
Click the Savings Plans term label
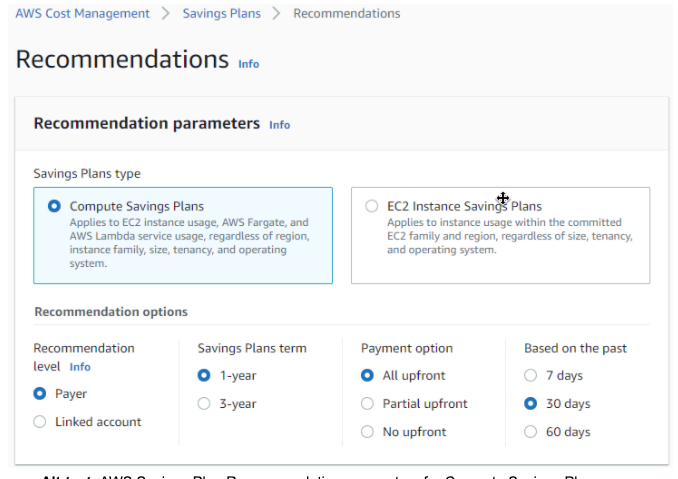click(252, 348)
